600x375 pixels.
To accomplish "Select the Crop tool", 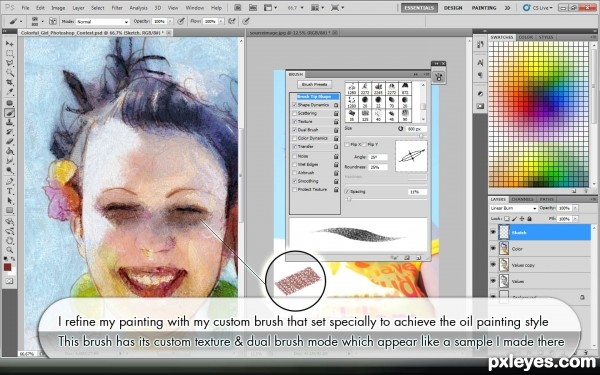I will pyautogui.click(x=10, y=82).
